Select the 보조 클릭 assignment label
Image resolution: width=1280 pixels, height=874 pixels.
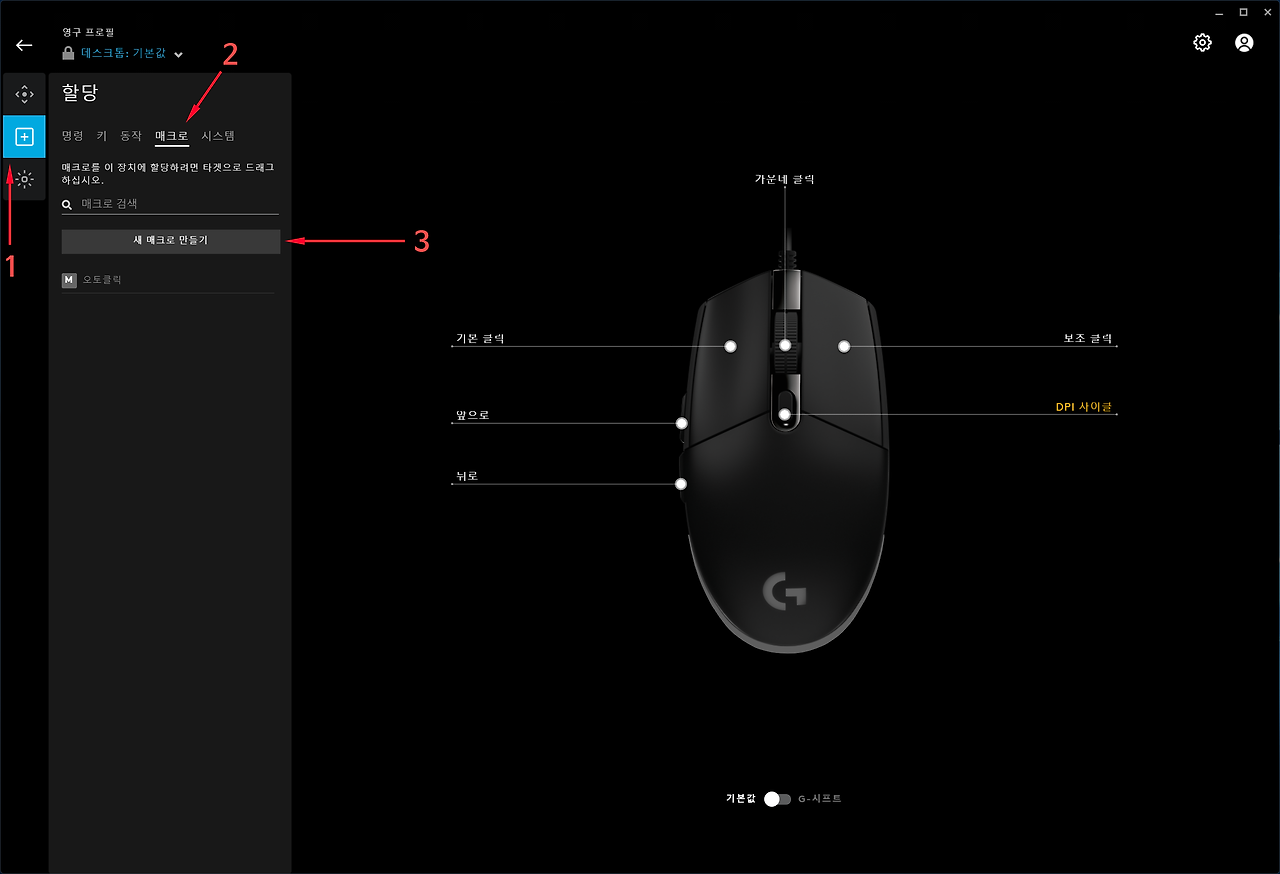pos(1088,339)
